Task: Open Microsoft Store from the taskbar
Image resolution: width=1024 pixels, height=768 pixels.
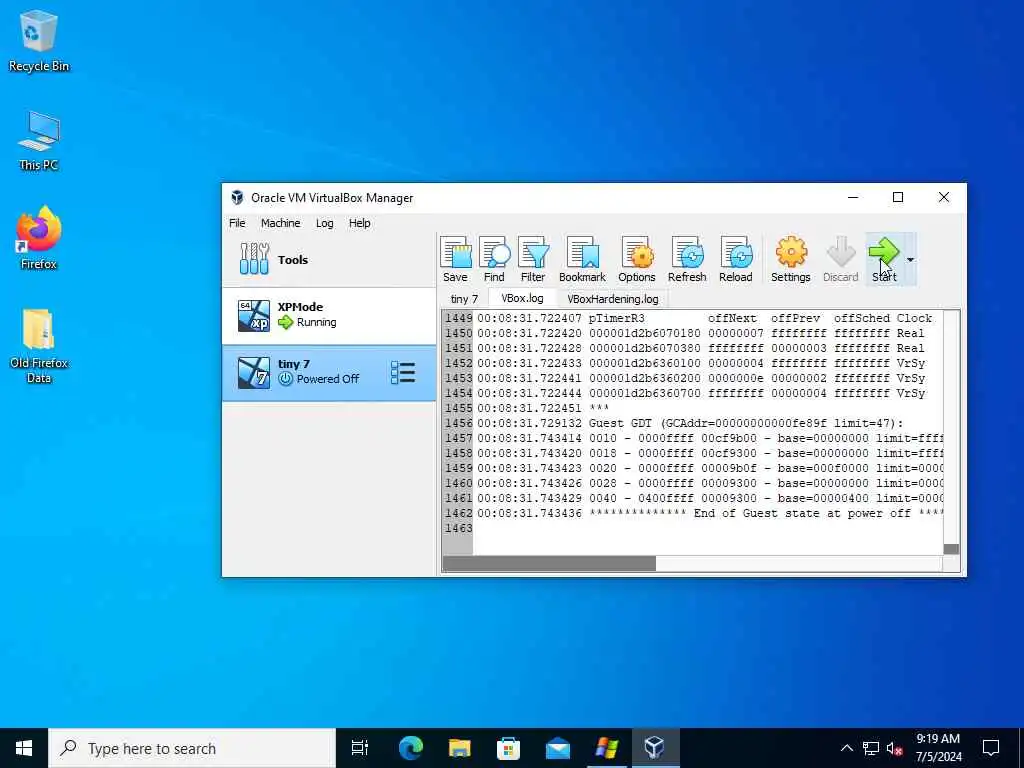Action: (x=509, y=748)
